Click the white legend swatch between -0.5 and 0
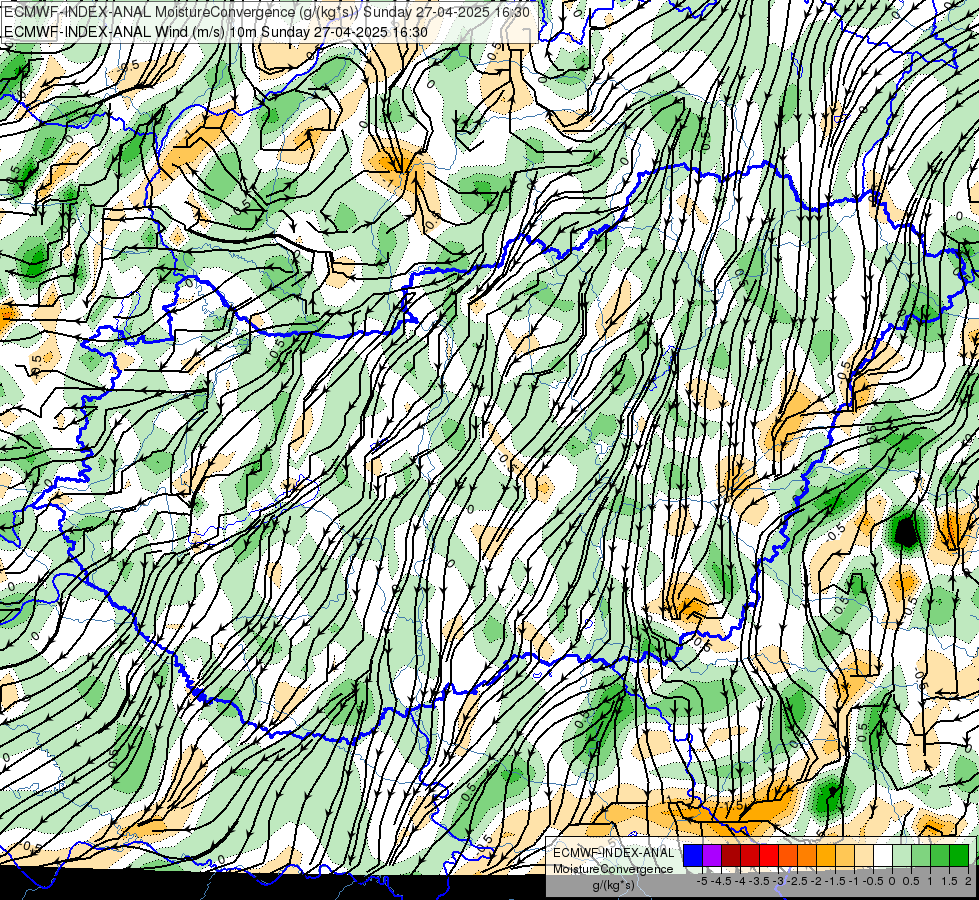Image resolution: width=979 pixels, height=900 pixels. tap(883, 855)
